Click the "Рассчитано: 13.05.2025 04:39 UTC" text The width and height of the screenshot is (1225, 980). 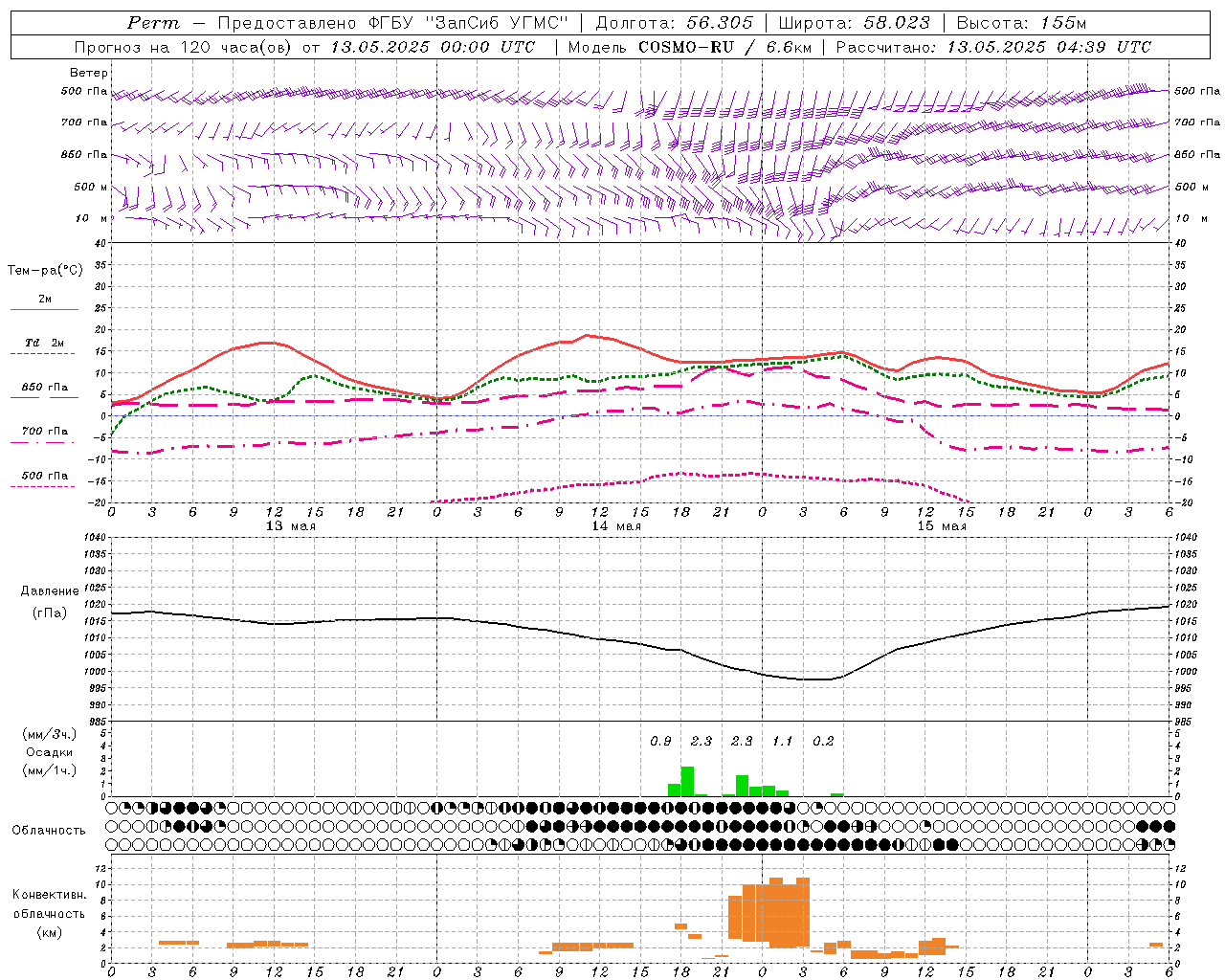point(993,47)
